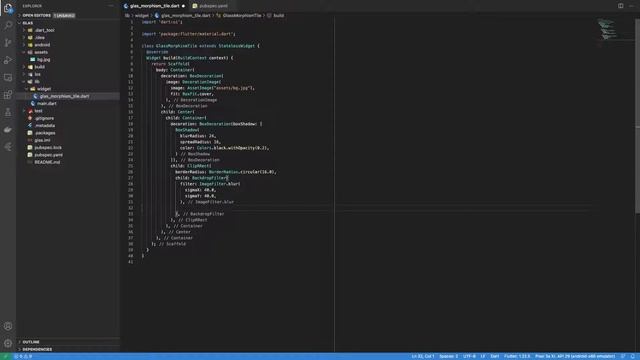
Task: Open the Run and Debug view
Action: (x=8, y=60)
